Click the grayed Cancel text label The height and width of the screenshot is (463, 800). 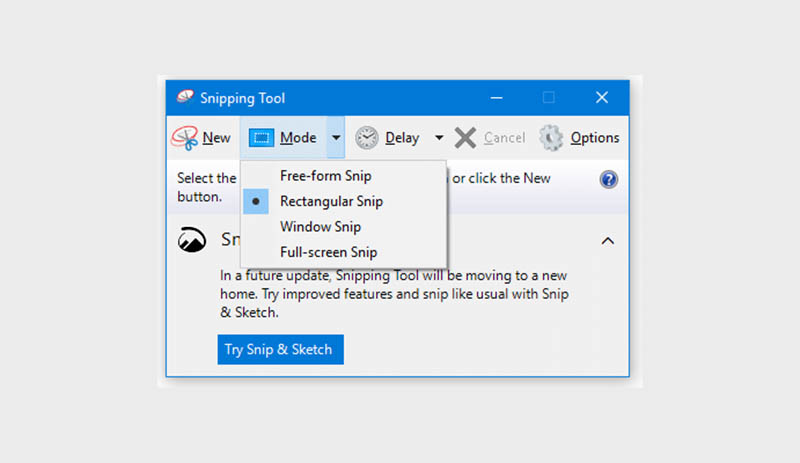504,138
